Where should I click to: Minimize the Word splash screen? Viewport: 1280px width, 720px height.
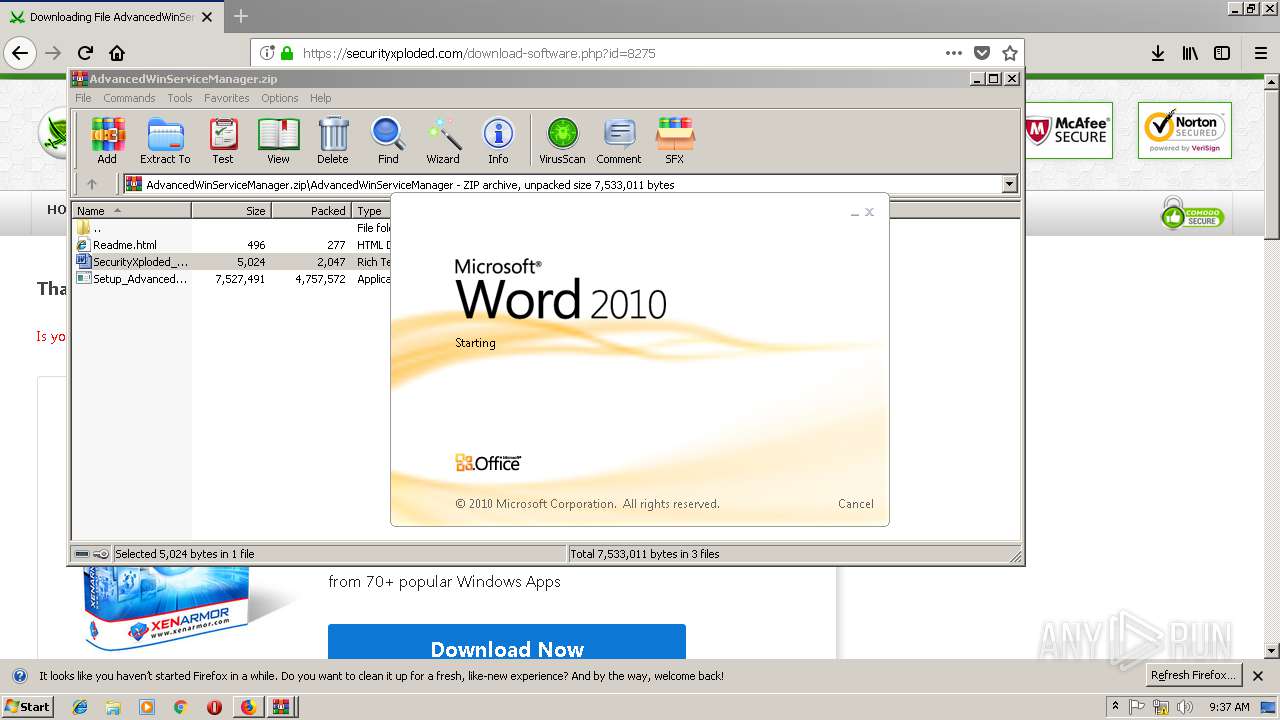(855, 213)
